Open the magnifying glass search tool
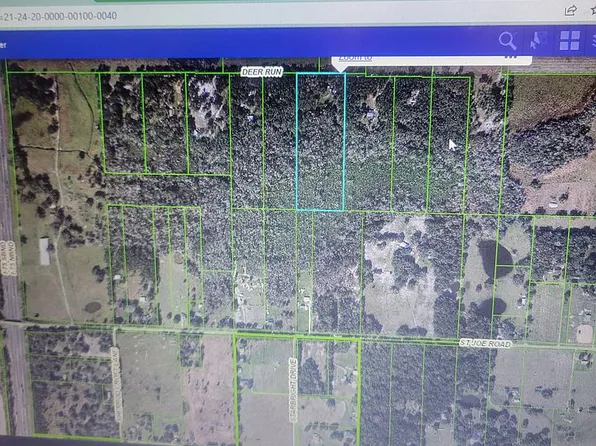Viewport: 596px width, 446px height. coord(507,41)
